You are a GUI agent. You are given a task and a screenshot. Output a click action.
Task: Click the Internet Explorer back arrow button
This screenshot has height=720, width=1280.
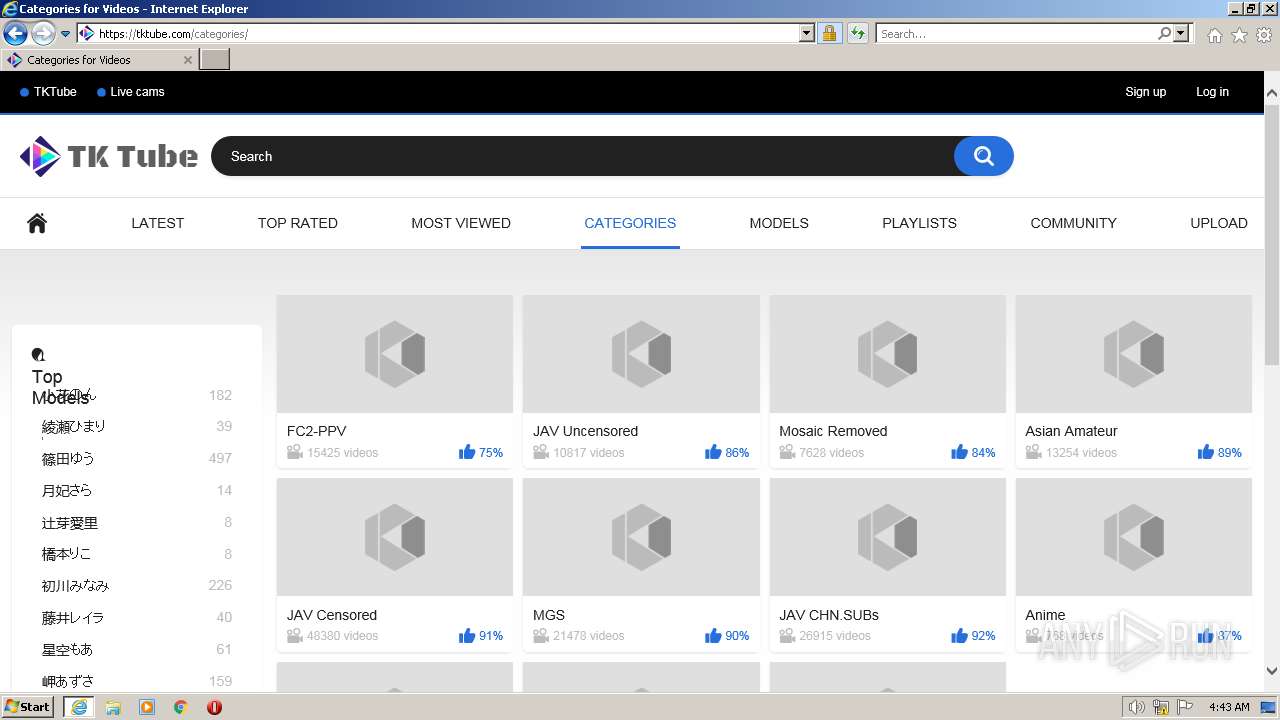[15, 33]
